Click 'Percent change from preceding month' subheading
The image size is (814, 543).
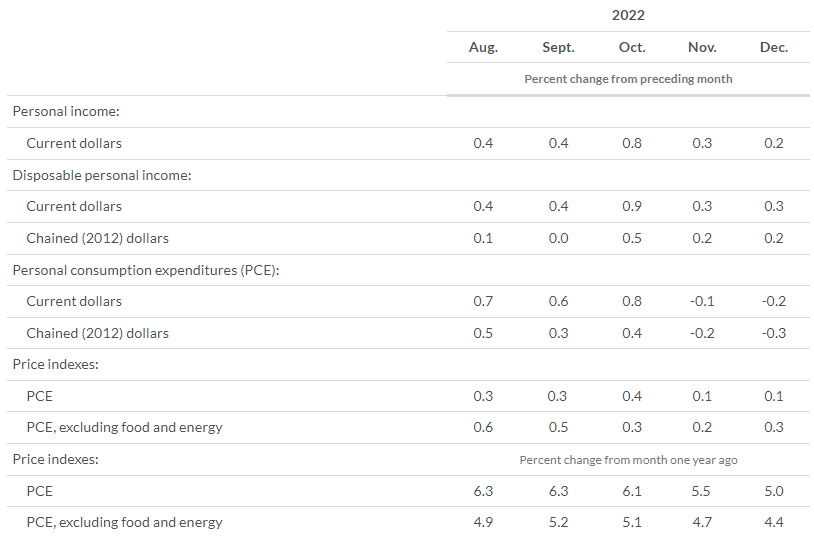[x=628, y=79]
